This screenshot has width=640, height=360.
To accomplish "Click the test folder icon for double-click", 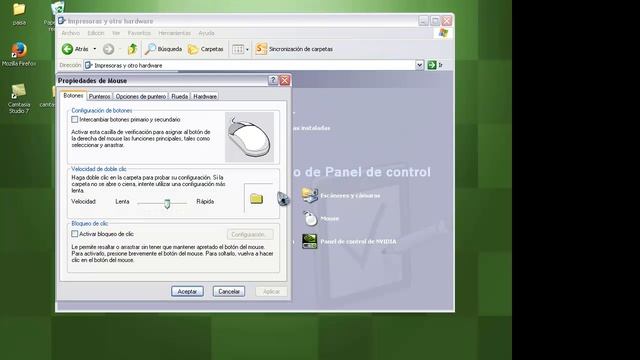I will pos(256,199).
